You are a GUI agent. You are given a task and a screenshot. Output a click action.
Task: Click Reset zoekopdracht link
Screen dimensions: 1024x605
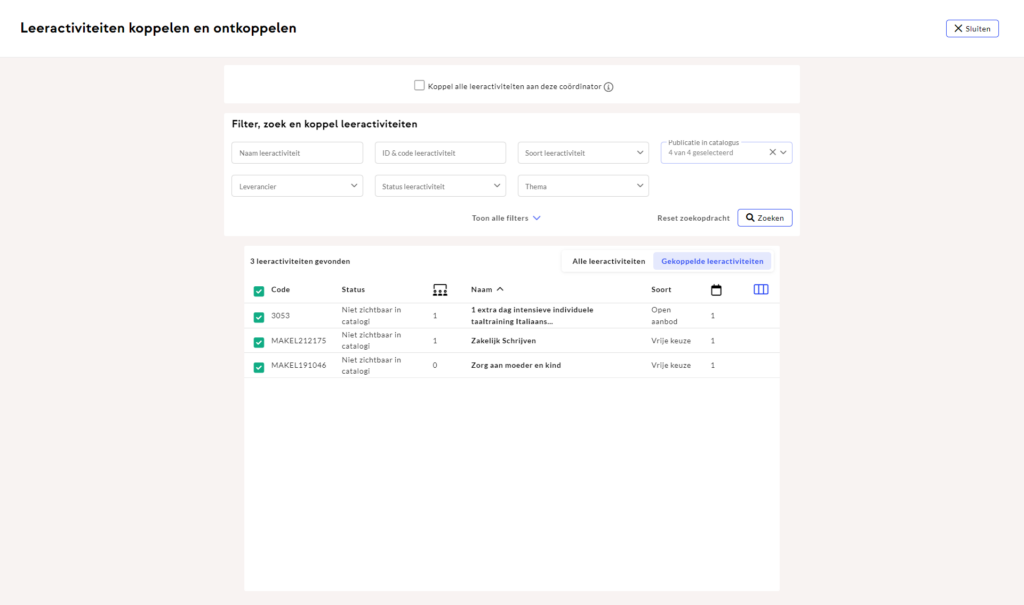coord(693,218)
